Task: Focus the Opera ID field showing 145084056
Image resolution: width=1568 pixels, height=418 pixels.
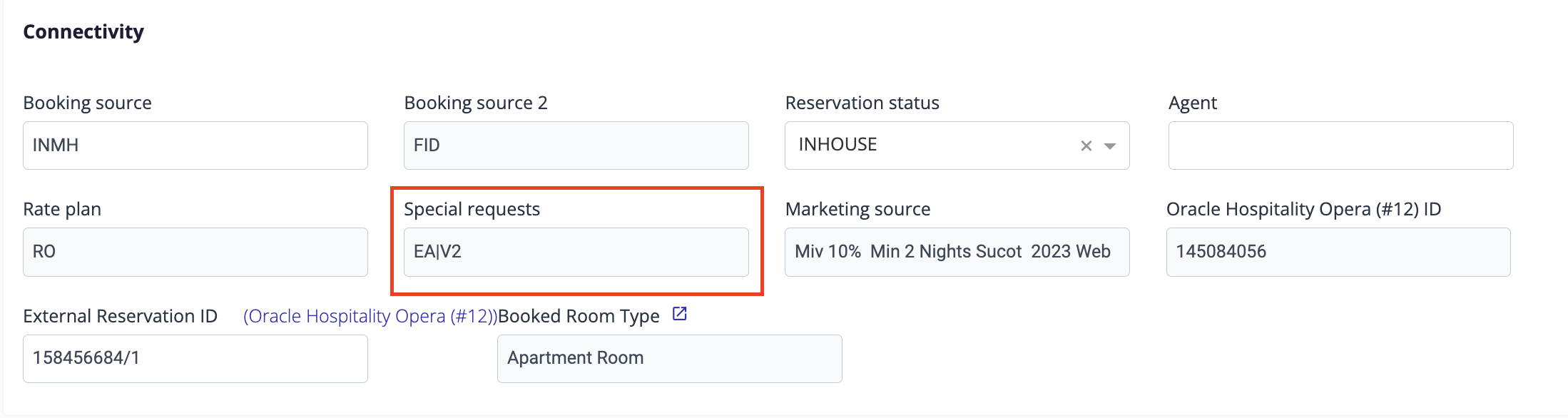Action: 1338,252
